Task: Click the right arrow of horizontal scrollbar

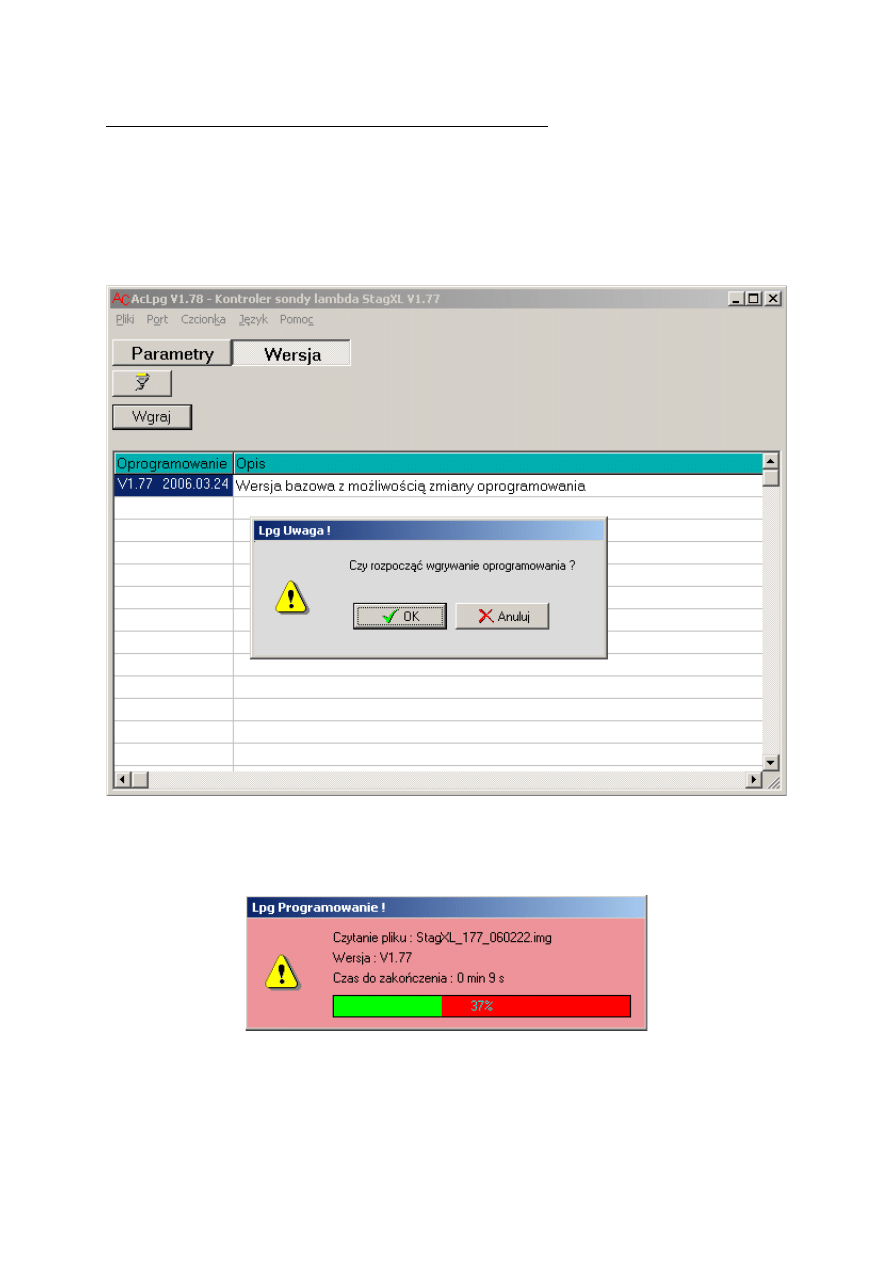Action: coord(755,779)
